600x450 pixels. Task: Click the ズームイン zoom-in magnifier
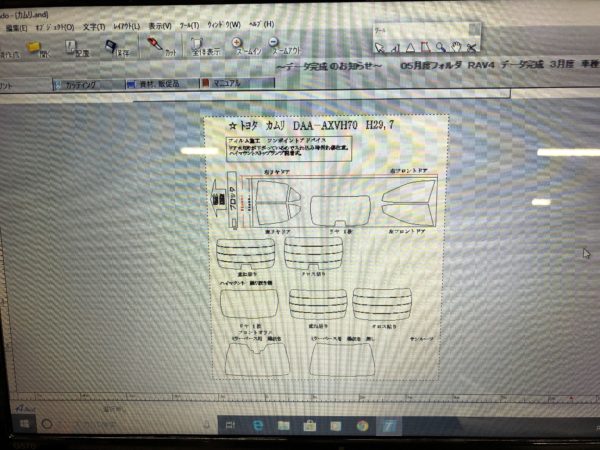click(237, 42)
